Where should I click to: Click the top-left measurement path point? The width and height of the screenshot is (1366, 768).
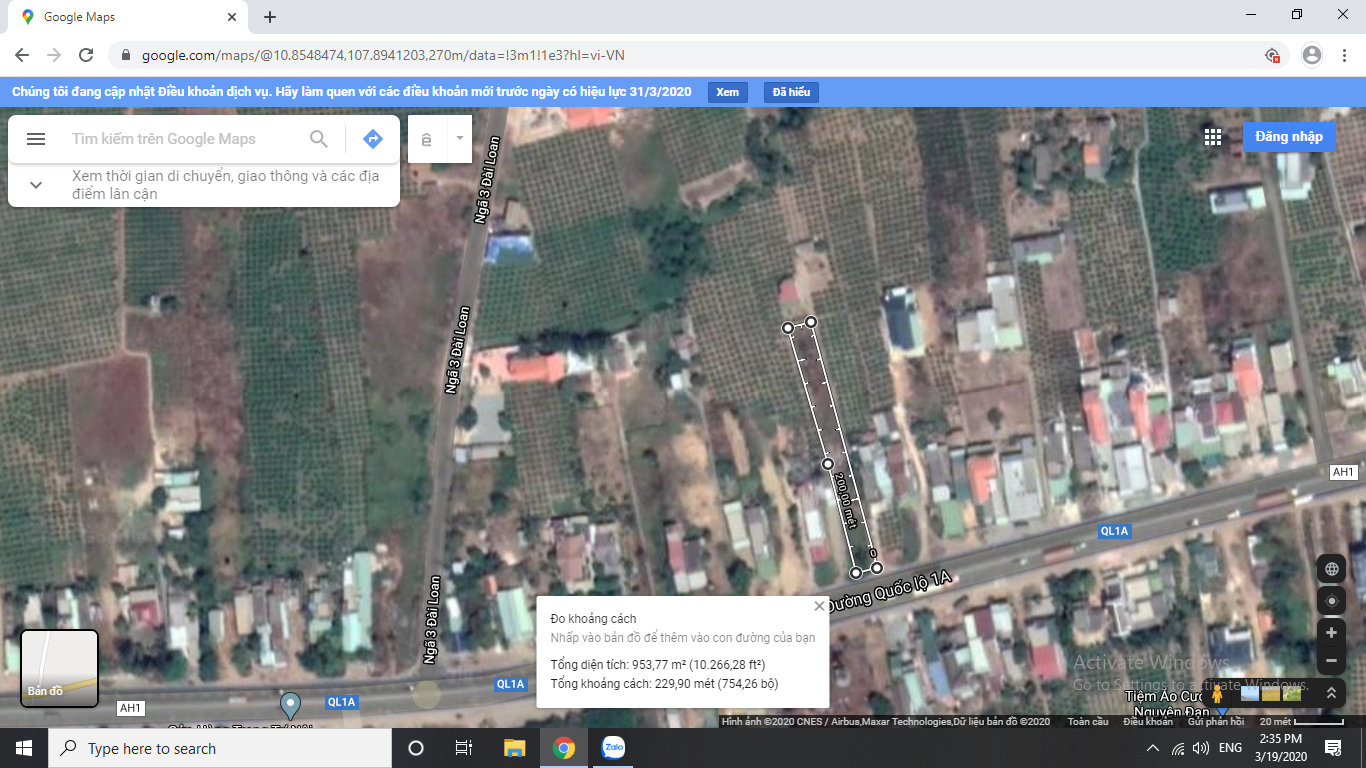click(x=788, y=328)
